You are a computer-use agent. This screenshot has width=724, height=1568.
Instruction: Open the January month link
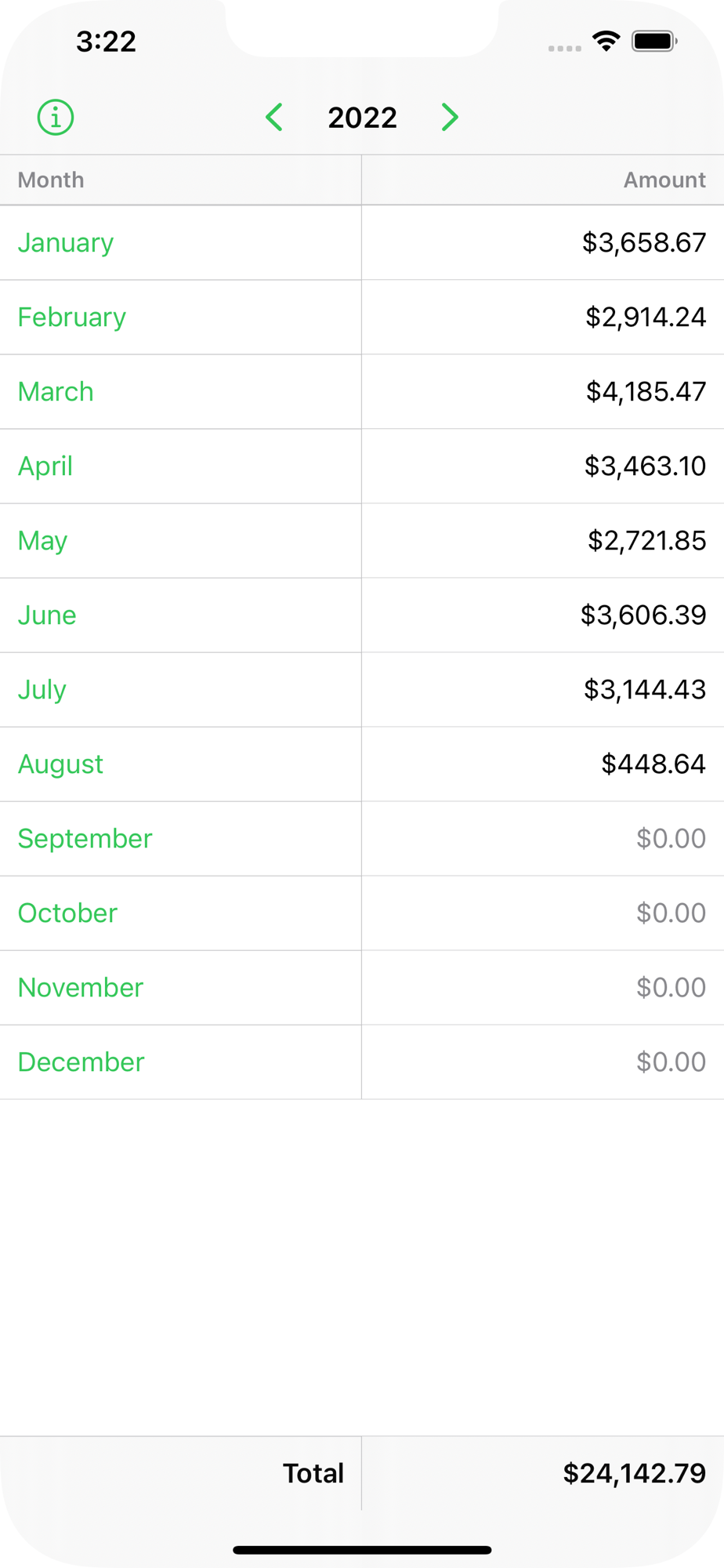[x=66, y=243]
